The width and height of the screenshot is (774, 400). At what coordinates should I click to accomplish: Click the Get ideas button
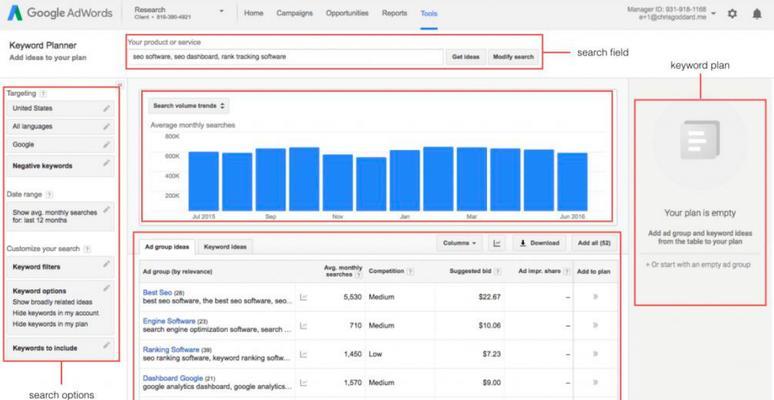tap(466, 57)
